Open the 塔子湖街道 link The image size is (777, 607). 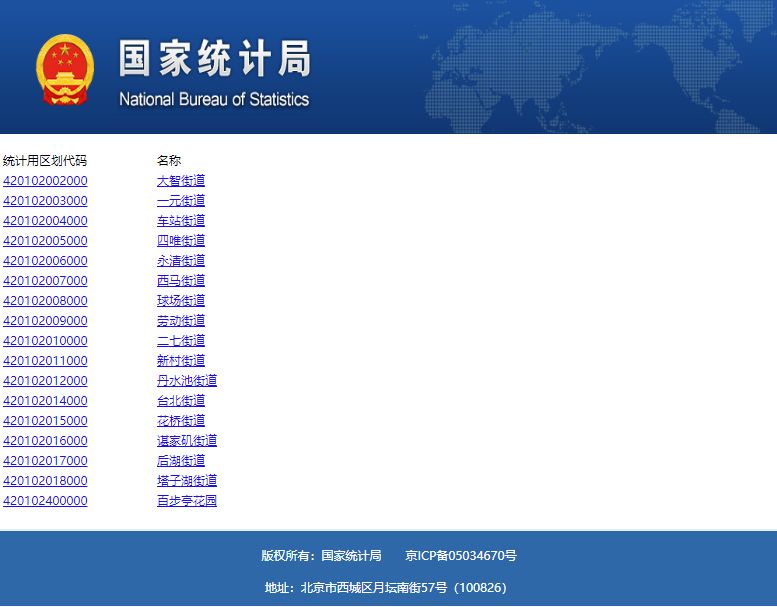[x=187, y=481]
